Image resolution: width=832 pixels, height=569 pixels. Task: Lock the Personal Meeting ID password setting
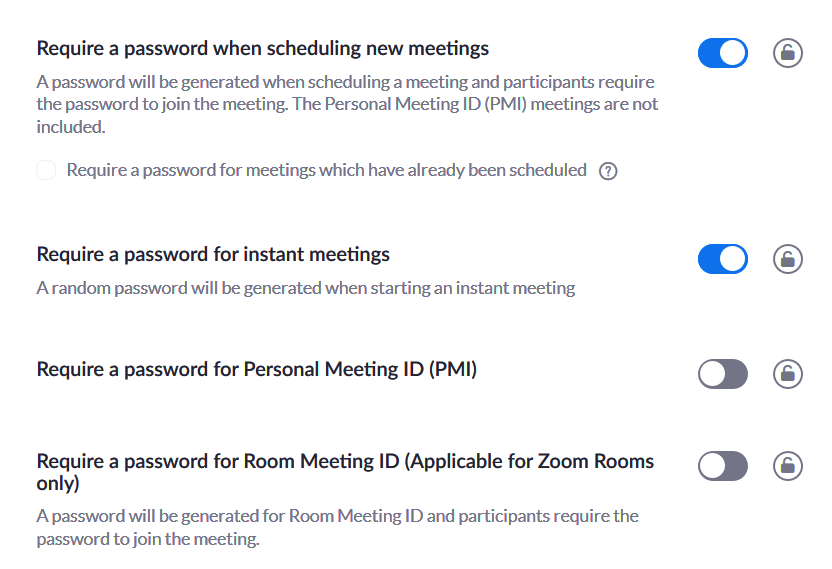pyautogui.click(x=787, y=374)
